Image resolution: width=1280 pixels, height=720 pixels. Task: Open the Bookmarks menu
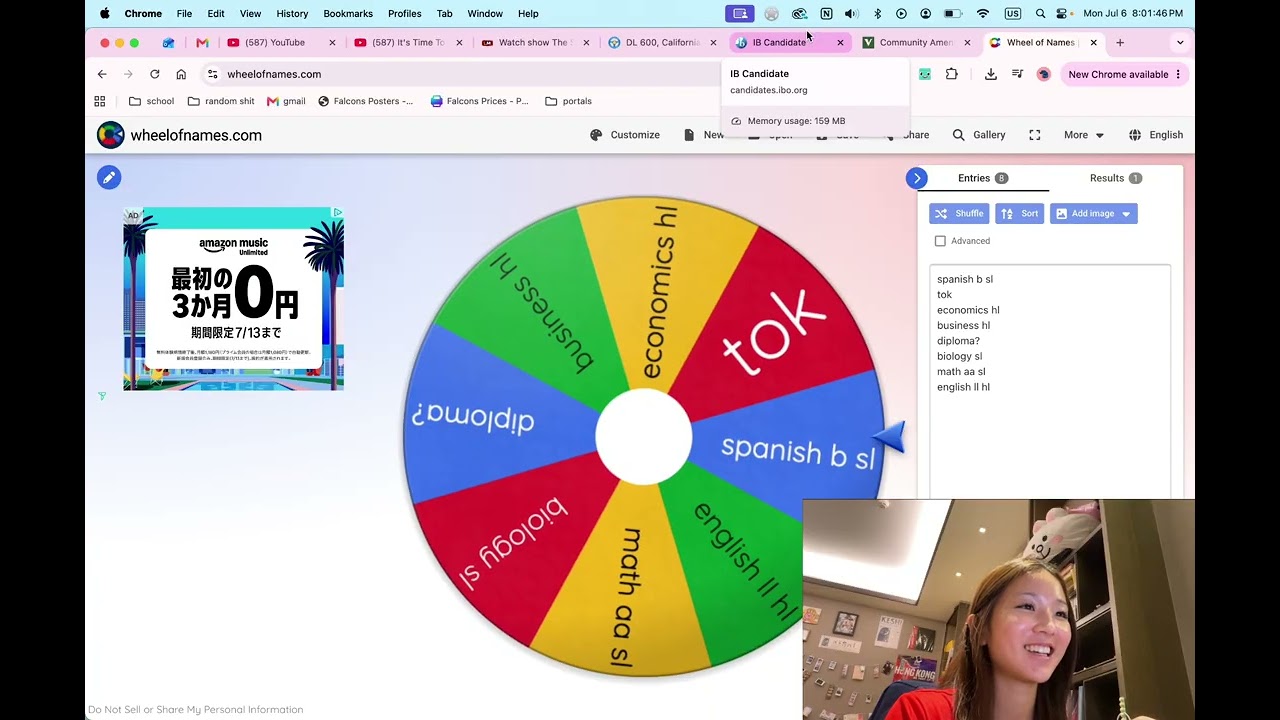coord(348,14)
